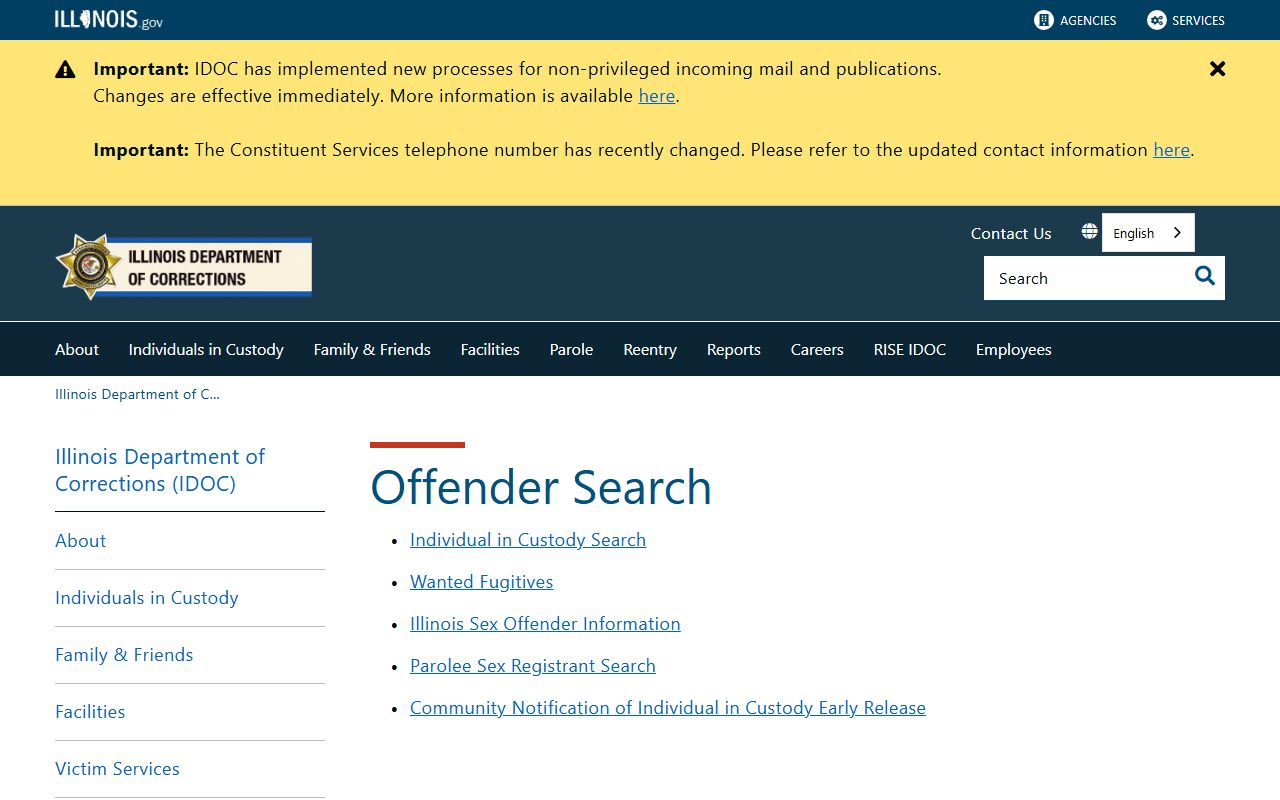Screen dimensions: 1280x800
Task: Open Reports nav menu
Action: click(x=734, y=349)
